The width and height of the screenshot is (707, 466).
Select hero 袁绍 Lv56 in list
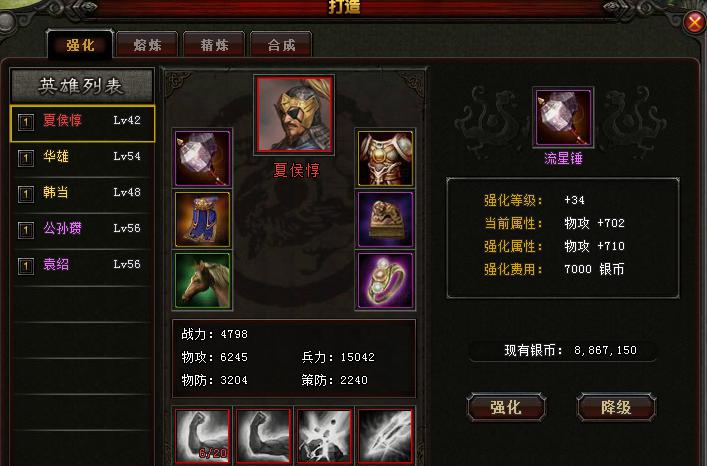83,265
